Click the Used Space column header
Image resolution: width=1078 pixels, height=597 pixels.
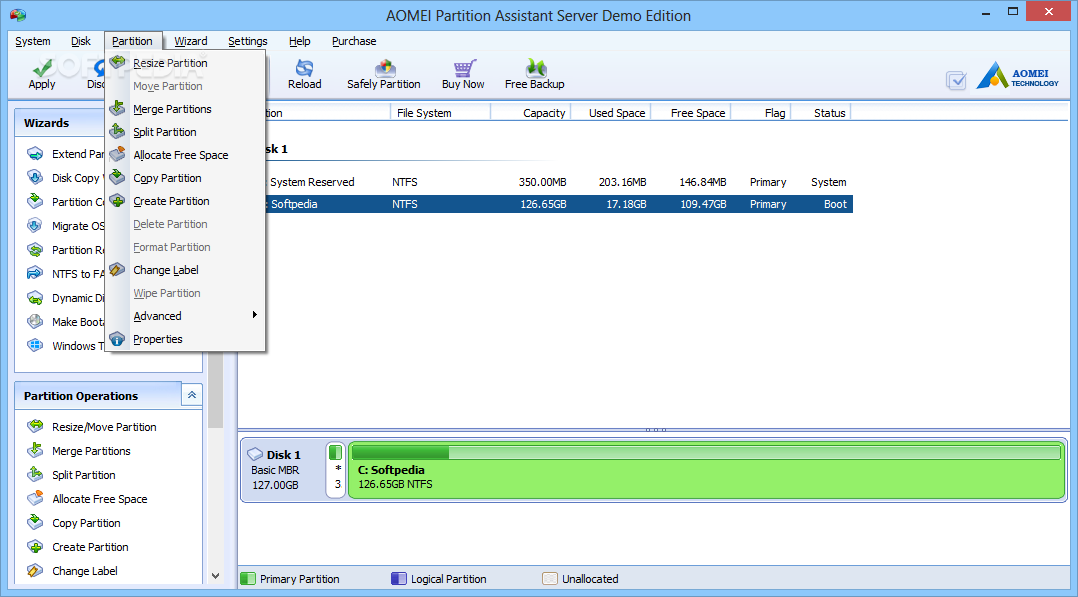click(610, 113)
